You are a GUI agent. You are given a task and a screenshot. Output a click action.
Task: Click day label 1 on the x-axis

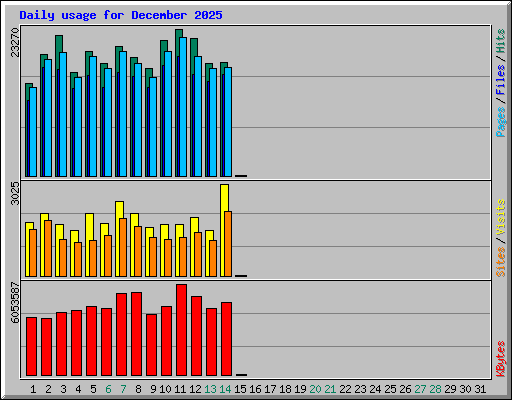click(x=33, y=389)
